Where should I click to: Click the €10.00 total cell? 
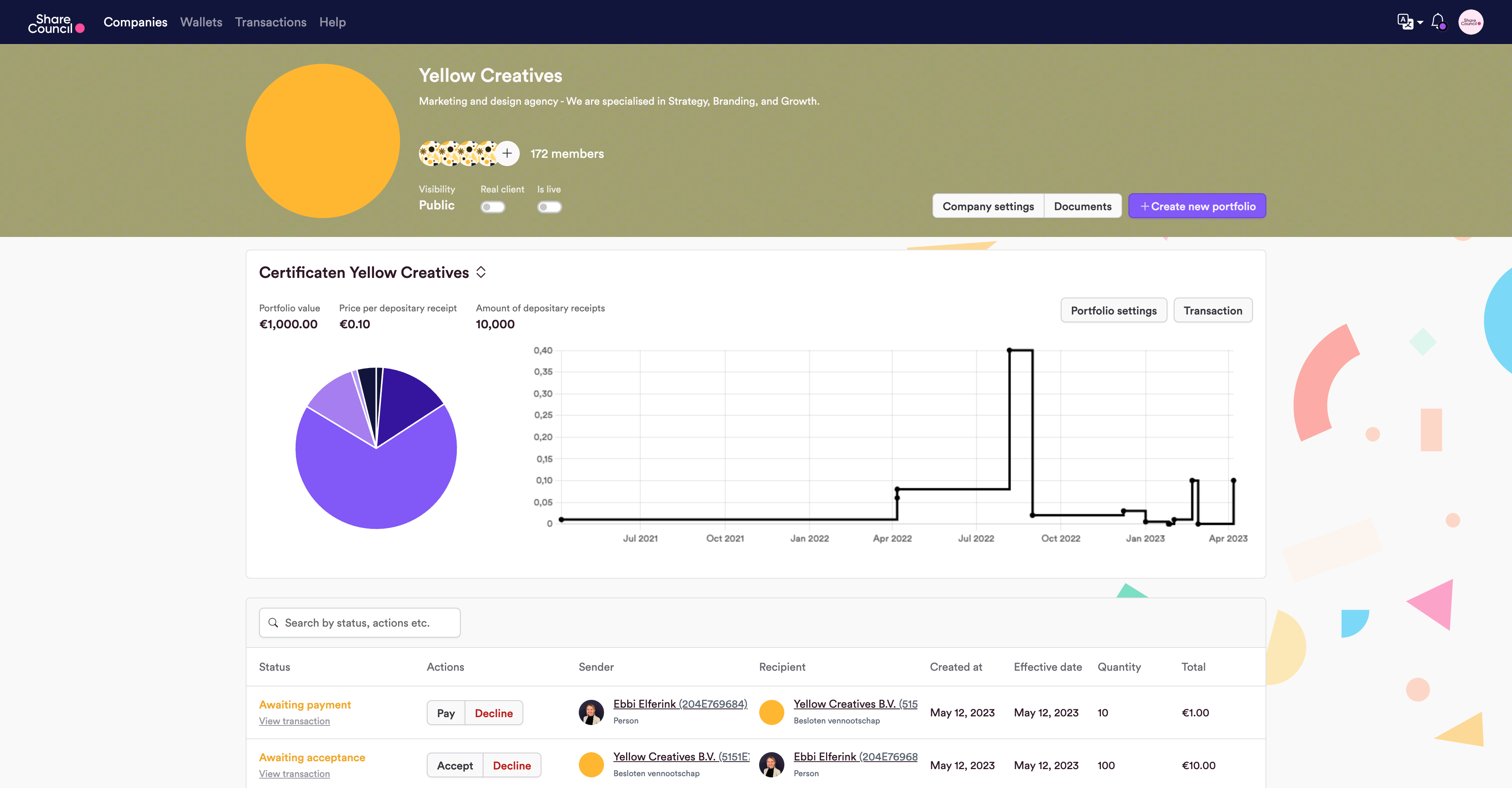tap(1199, 766)
